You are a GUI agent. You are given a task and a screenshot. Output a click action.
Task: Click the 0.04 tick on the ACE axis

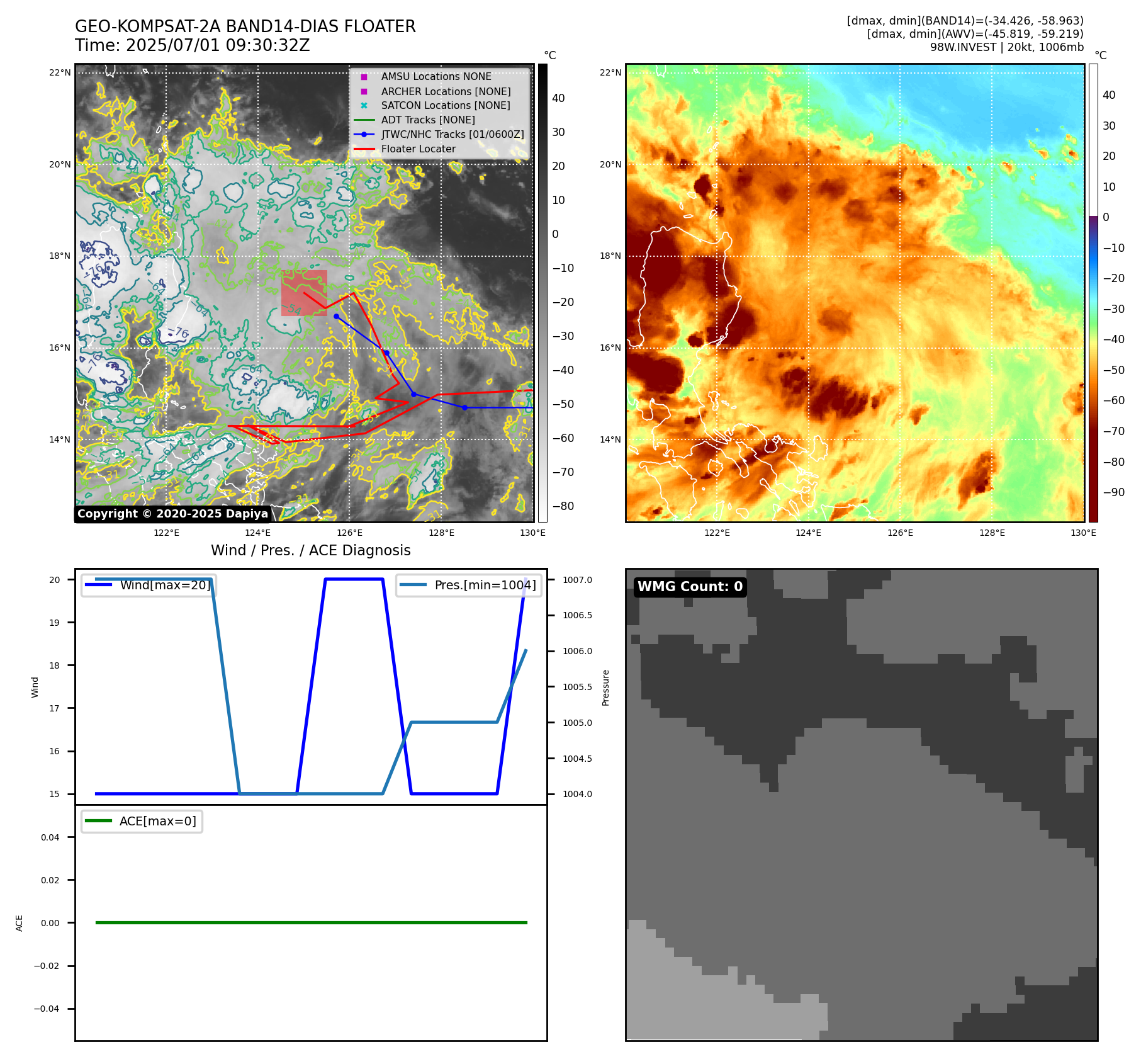[x=50, y=837]
